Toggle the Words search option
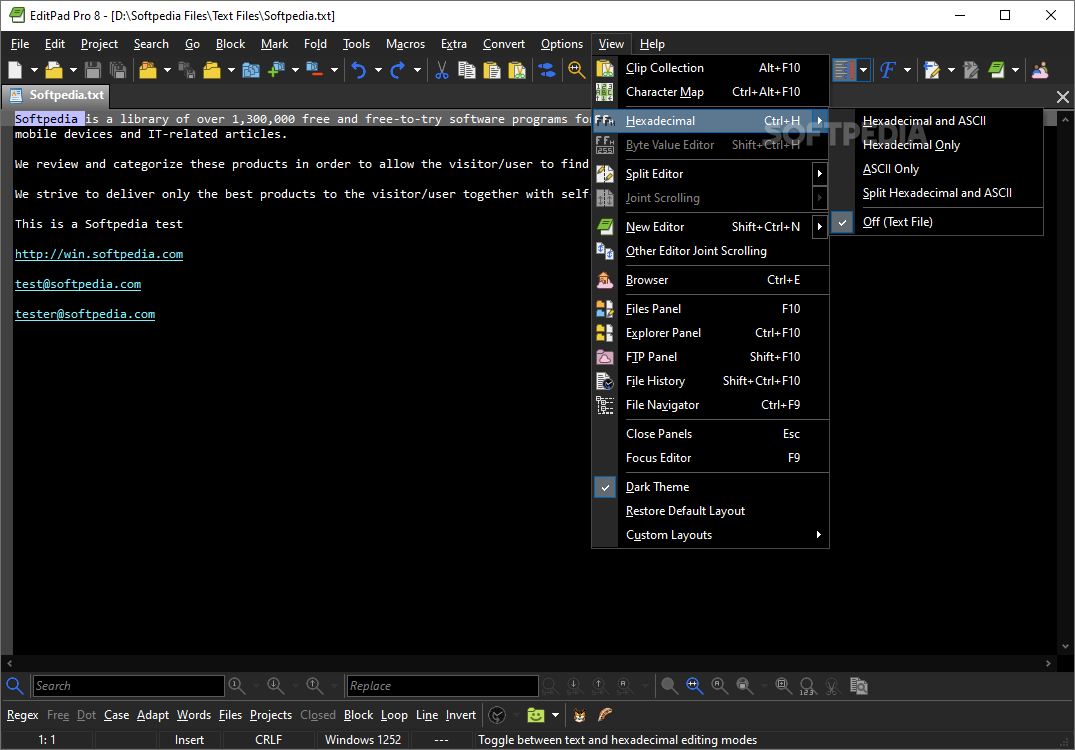1075x750 pixels. point(194,715)
